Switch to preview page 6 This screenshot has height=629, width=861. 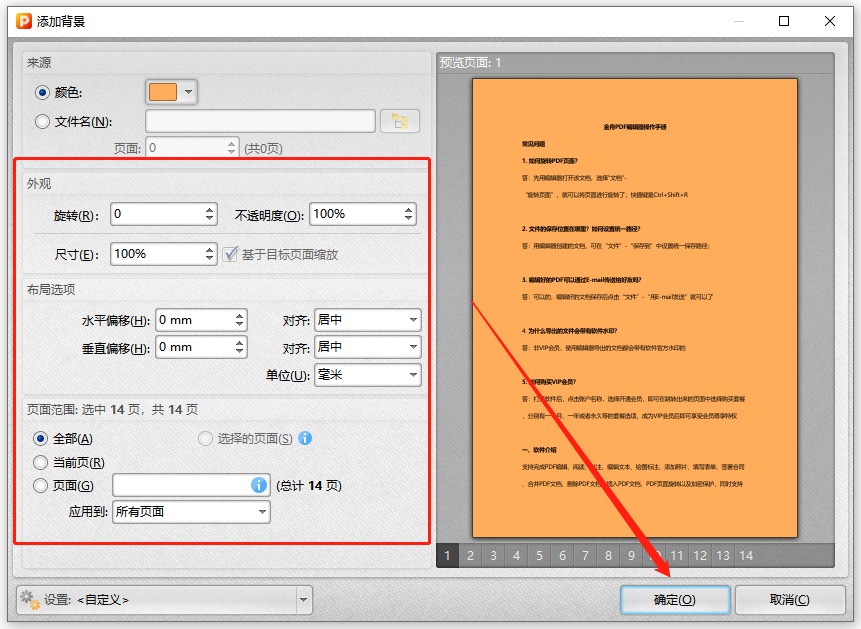tap(563, 555)
